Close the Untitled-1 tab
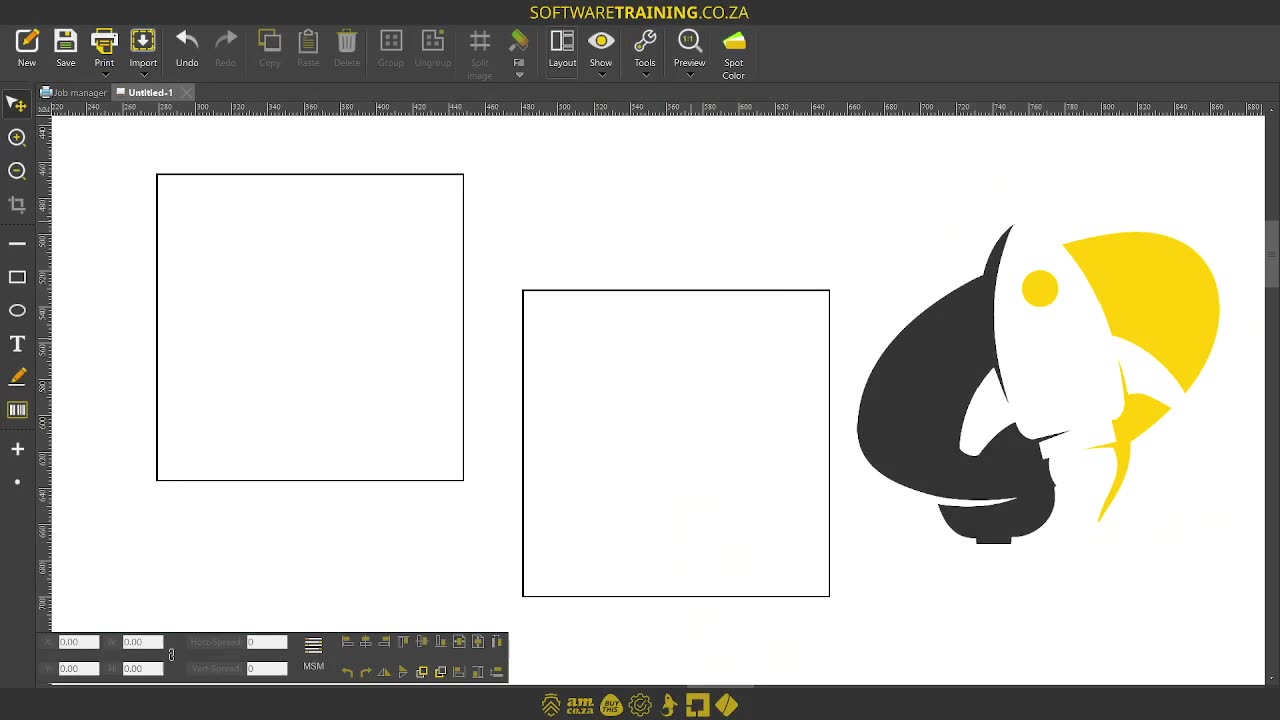 [186, 92]
